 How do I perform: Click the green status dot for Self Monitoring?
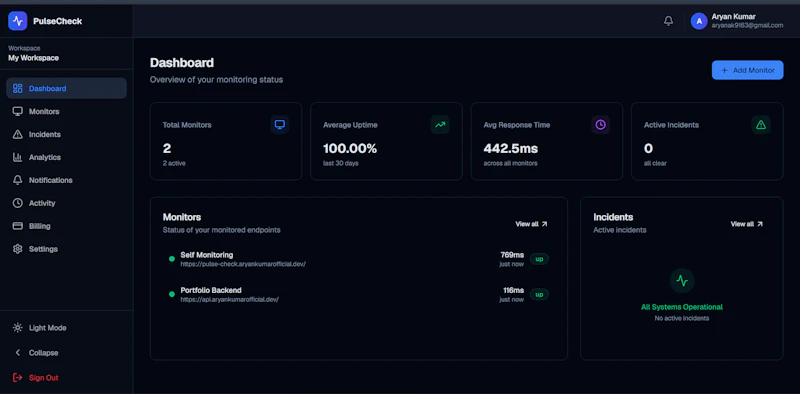(172, 259)
